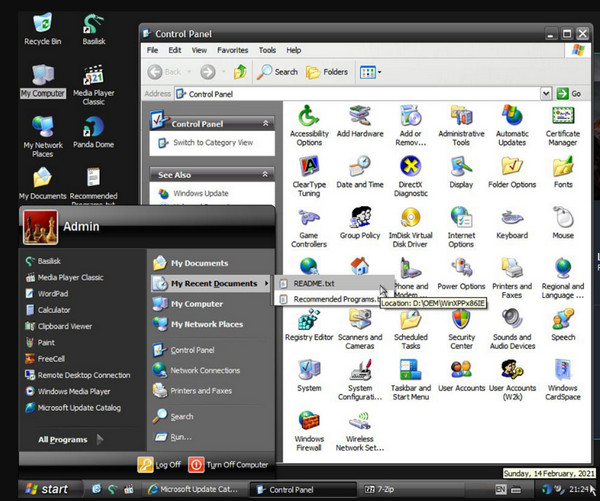Open the Tools menu
The image size is (600, 501).
[267, 50]
